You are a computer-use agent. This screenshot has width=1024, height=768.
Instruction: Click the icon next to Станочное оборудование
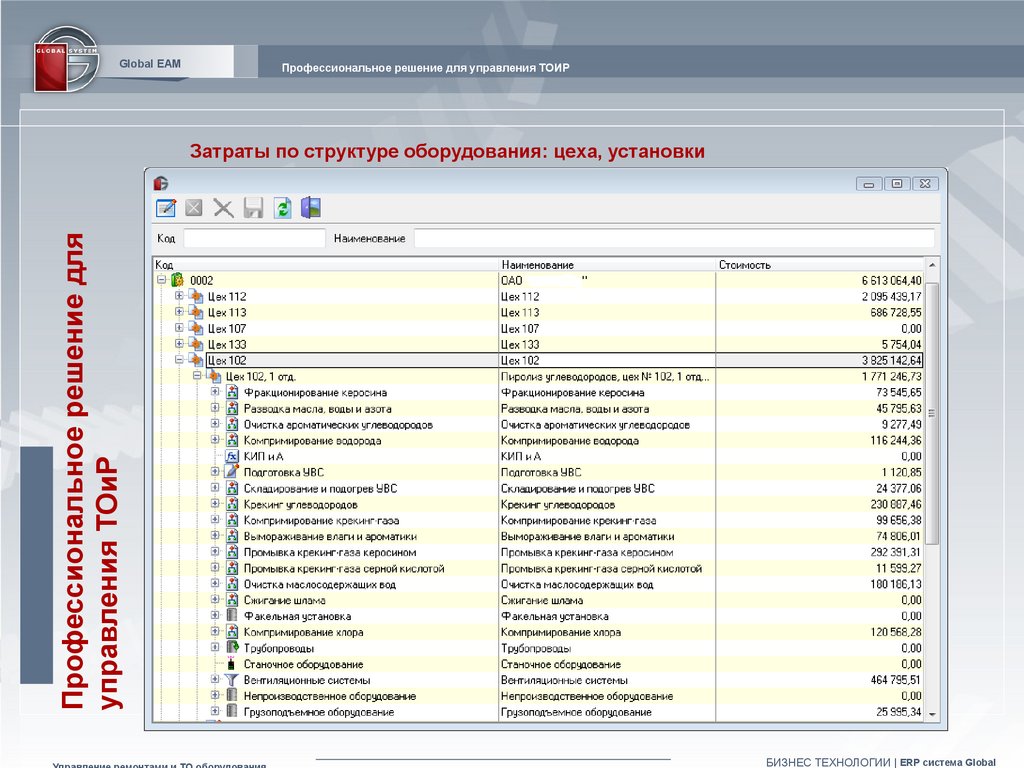coord(232,664)
